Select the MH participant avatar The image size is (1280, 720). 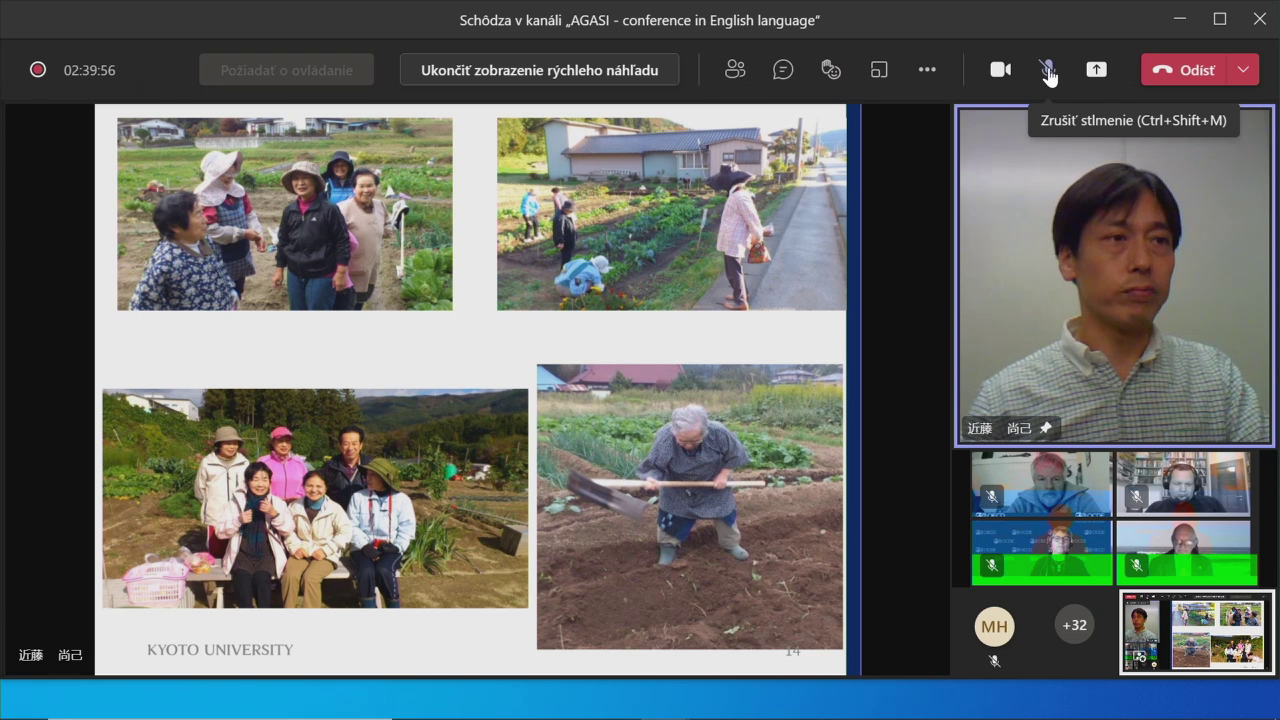pyautogui.click(x=994, y=626)
